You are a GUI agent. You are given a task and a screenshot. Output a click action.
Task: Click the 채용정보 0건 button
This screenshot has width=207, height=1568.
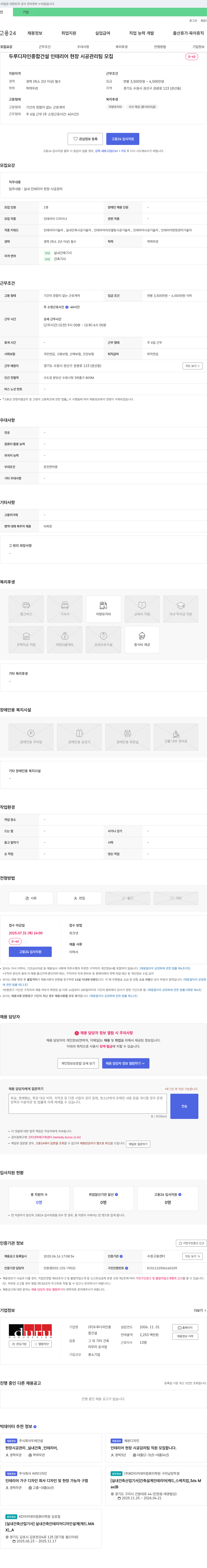(185, 1336)
